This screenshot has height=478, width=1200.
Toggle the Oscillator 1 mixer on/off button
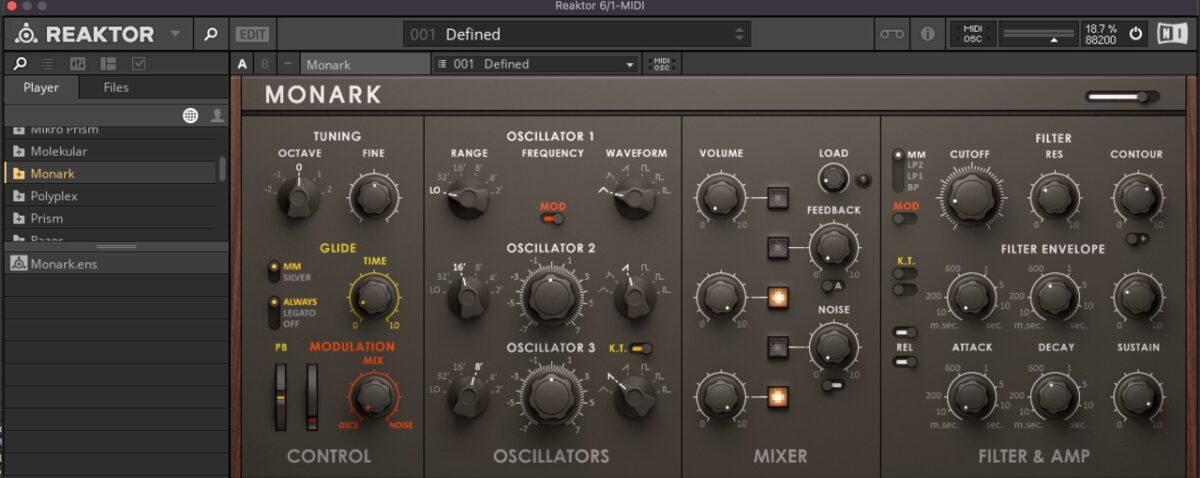click(777, 196)
